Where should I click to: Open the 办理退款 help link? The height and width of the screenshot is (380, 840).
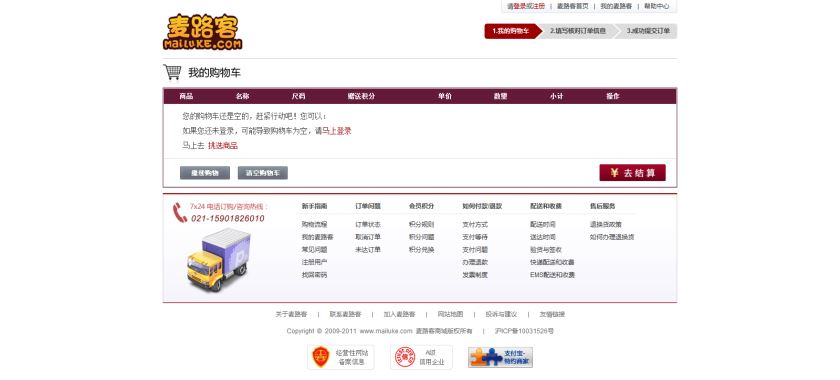[475, 262]
